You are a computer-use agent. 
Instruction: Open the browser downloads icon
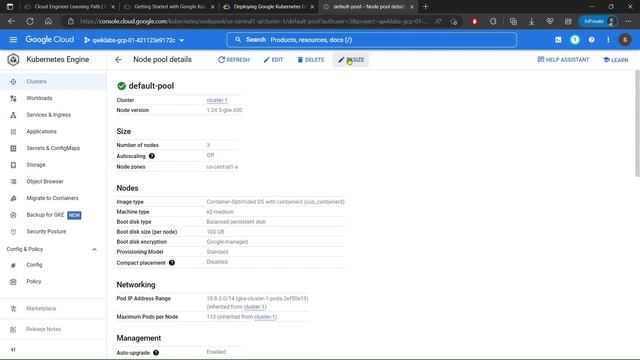[531, 21]
